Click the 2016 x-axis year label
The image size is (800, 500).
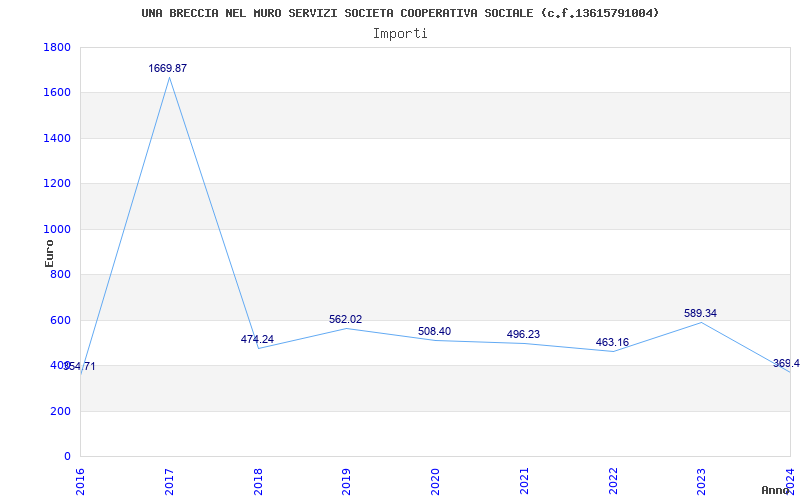80,482
